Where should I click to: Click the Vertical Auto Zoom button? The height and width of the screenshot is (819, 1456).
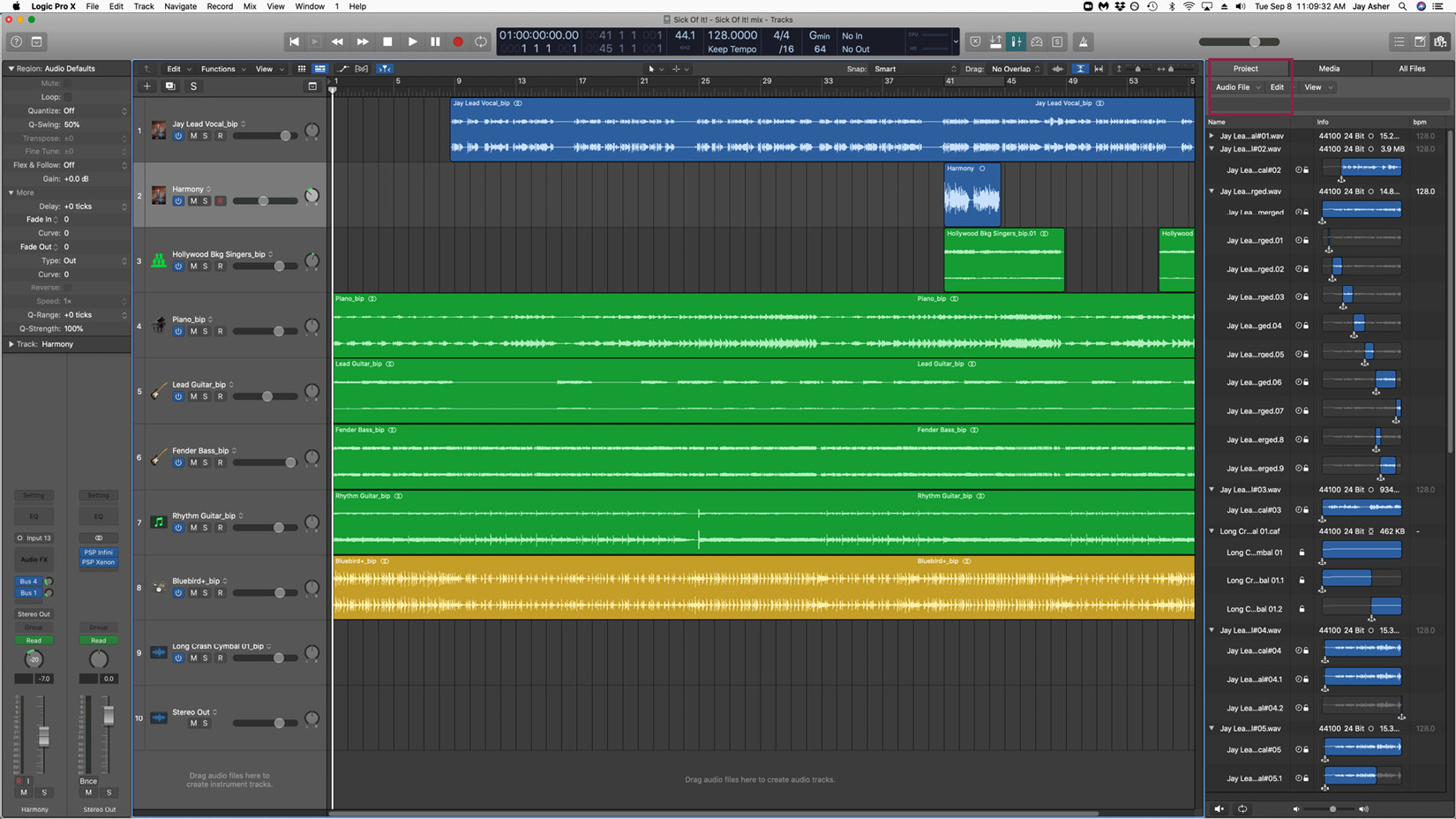(1080, 69)
